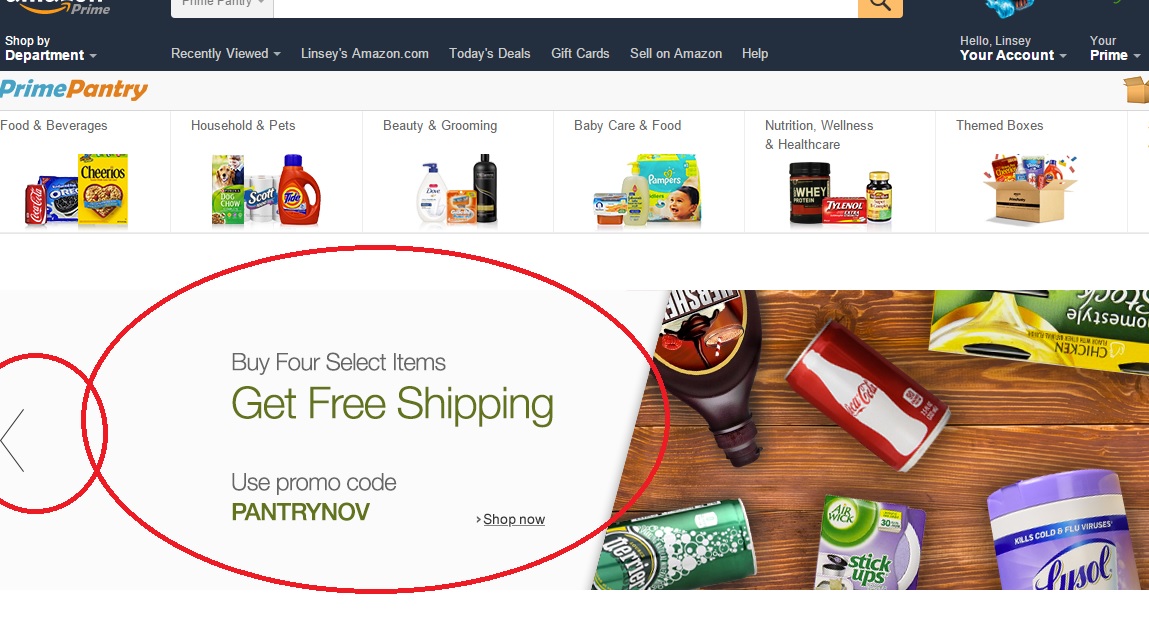
Task: Open Household & Pets product image
Action: pyautogui.click(x=266, y=190)
